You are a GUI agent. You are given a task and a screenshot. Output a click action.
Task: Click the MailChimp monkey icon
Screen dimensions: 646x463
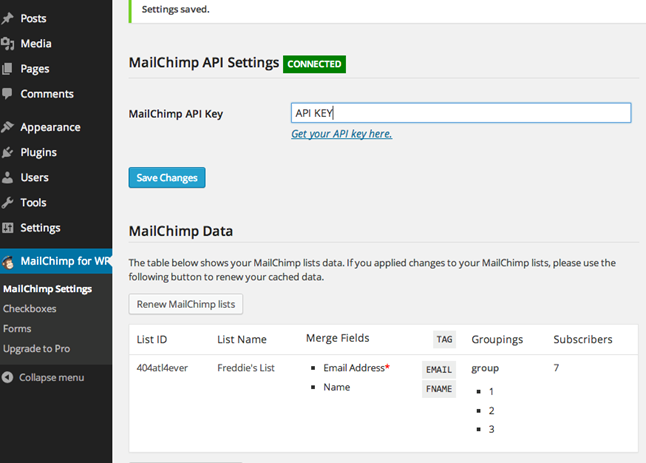[8, 262]
